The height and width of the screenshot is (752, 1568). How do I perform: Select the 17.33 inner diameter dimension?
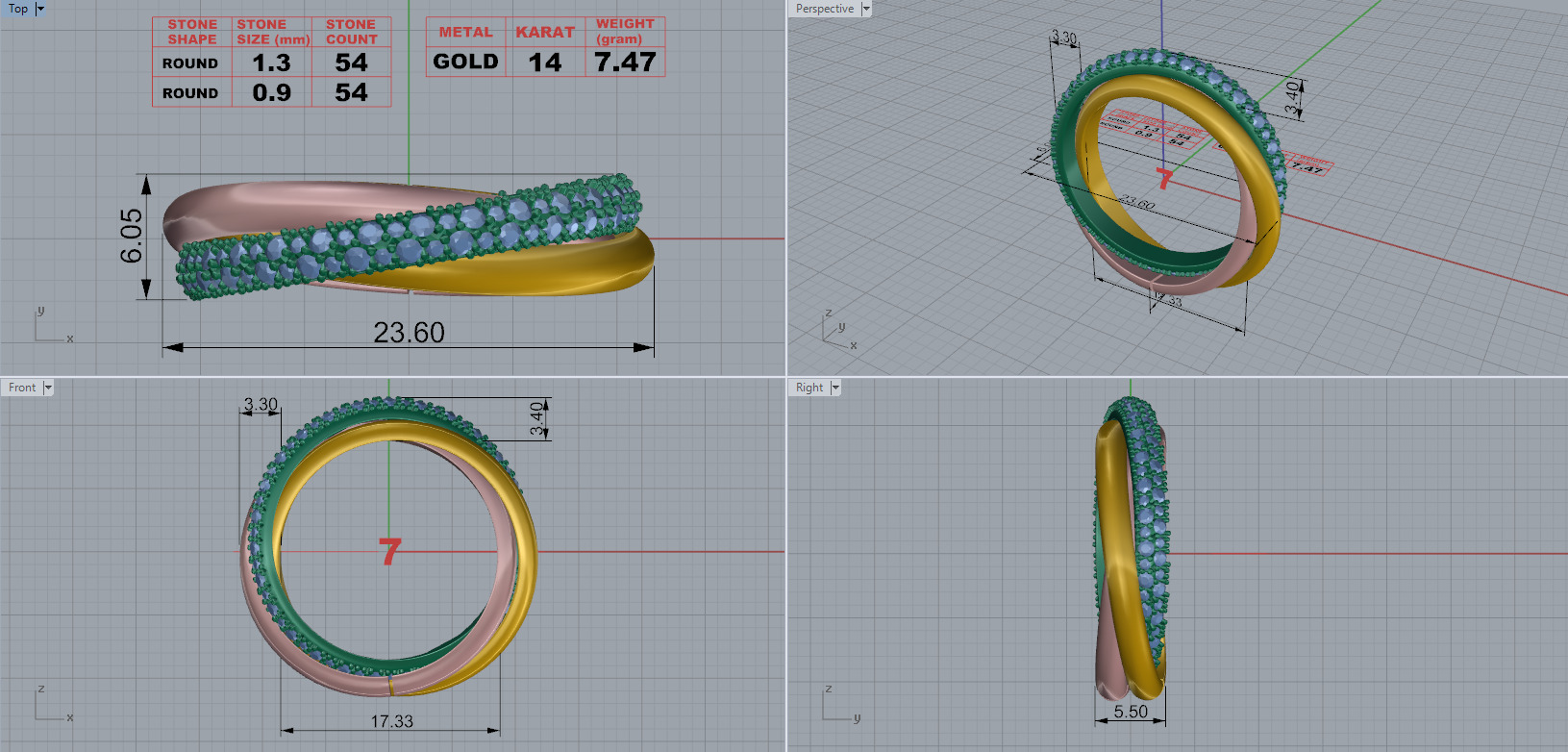tap(392, 721)
